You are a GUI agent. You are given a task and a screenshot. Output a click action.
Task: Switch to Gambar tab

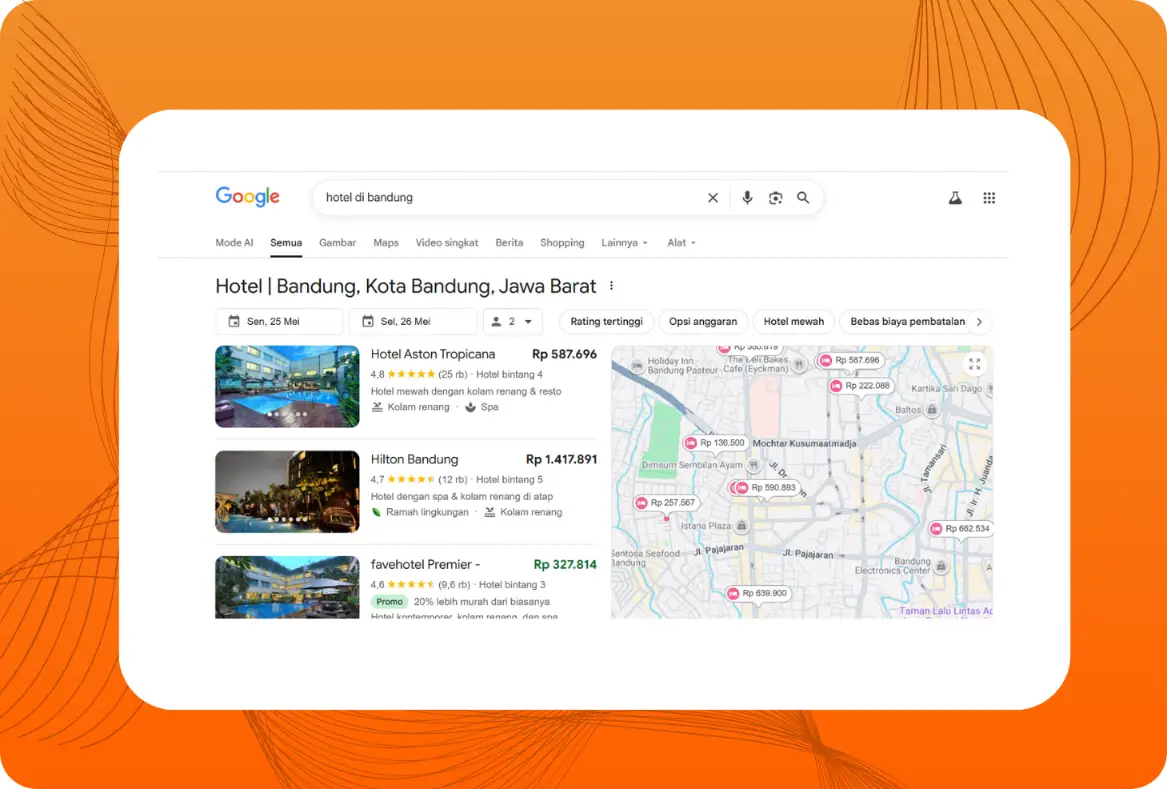[337, 243]
